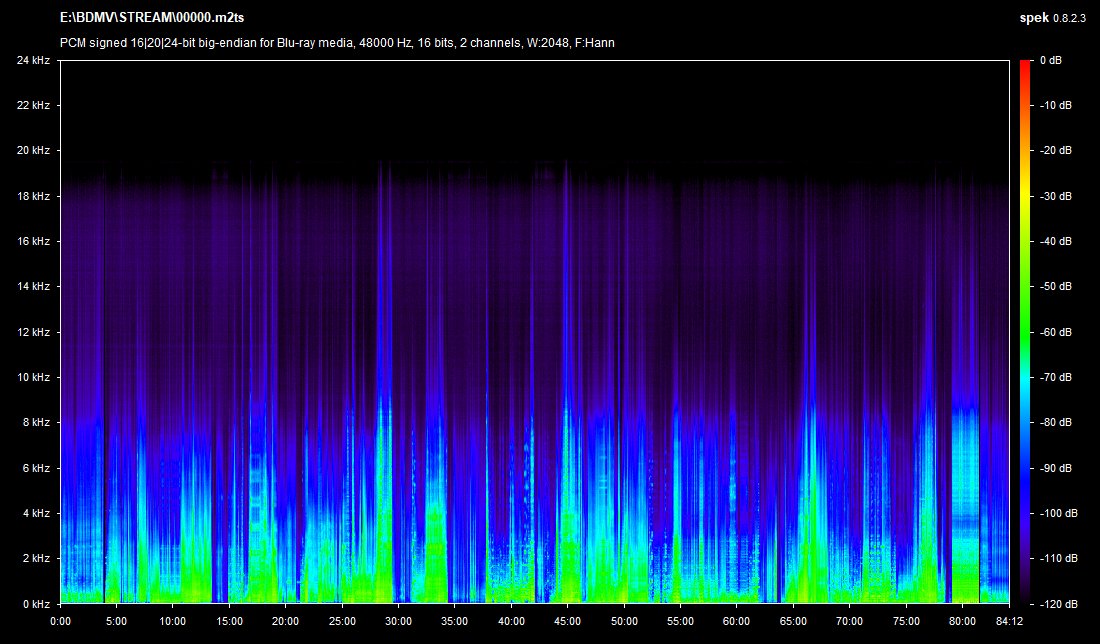Viewport: 1100px width, 644px height.
Task: Click the spek logo text
Action: pyautogui.click(x=1032, y=18)
